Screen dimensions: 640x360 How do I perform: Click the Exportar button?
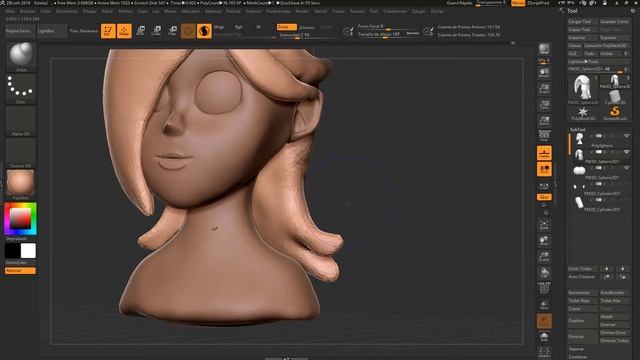point(614,38)
